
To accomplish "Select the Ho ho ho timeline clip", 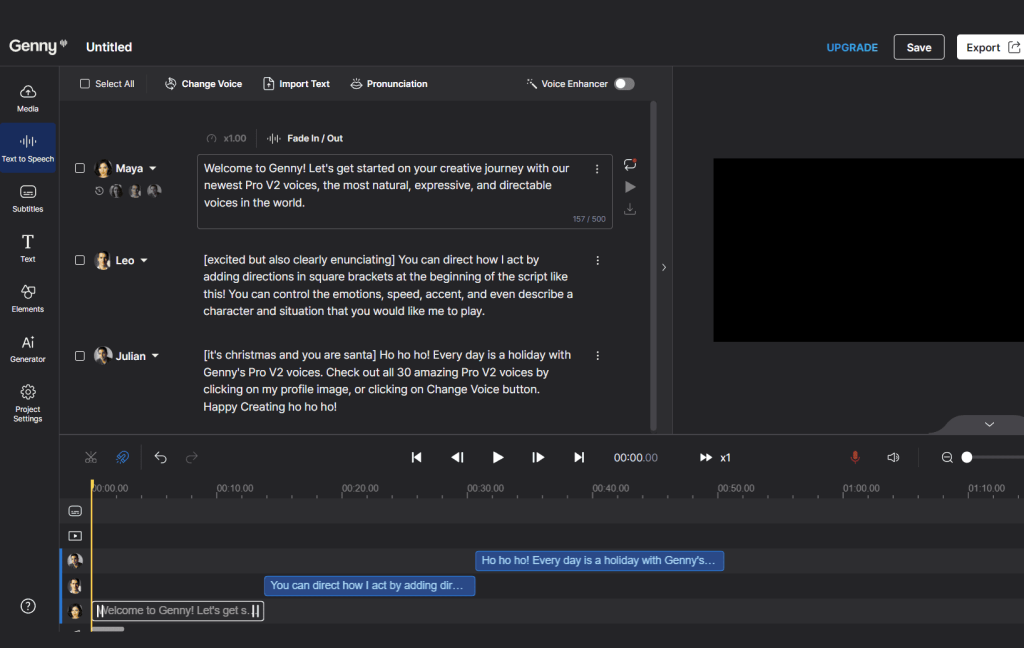I will (599, 561).
